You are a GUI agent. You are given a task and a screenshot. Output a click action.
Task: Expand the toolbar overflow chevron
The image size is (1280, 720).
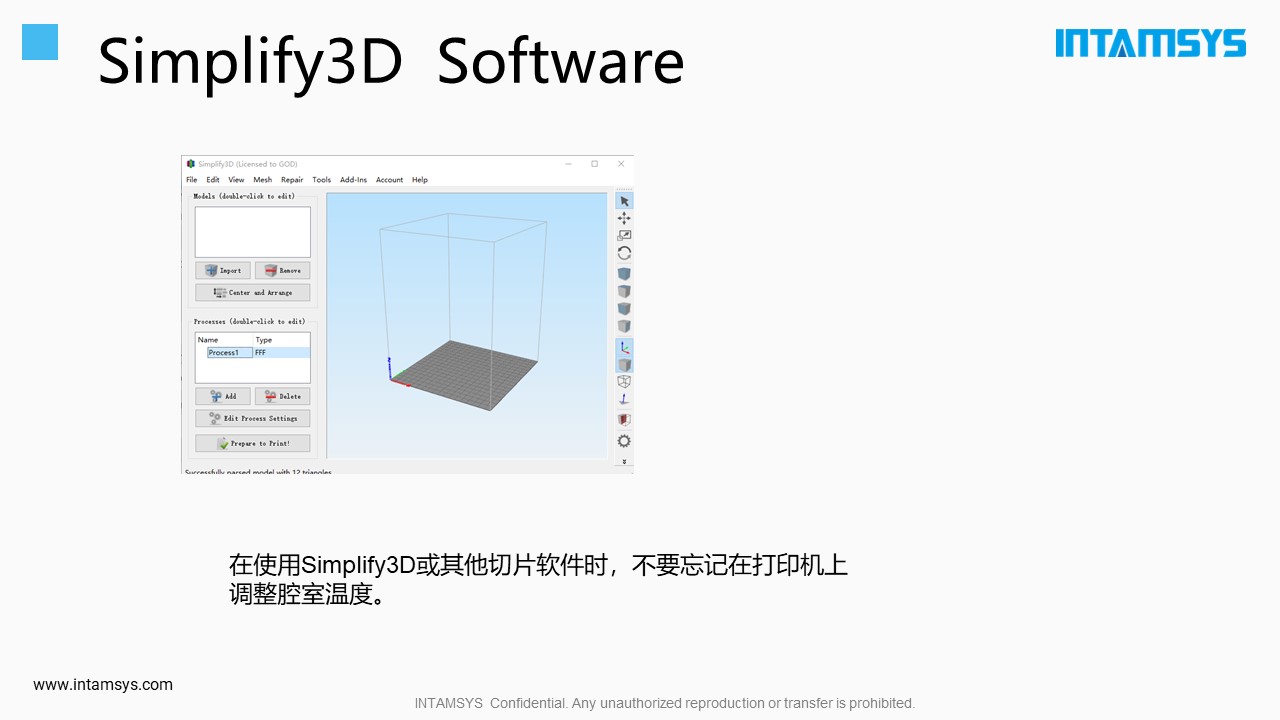pyautogui.click(x=624, y=462)
